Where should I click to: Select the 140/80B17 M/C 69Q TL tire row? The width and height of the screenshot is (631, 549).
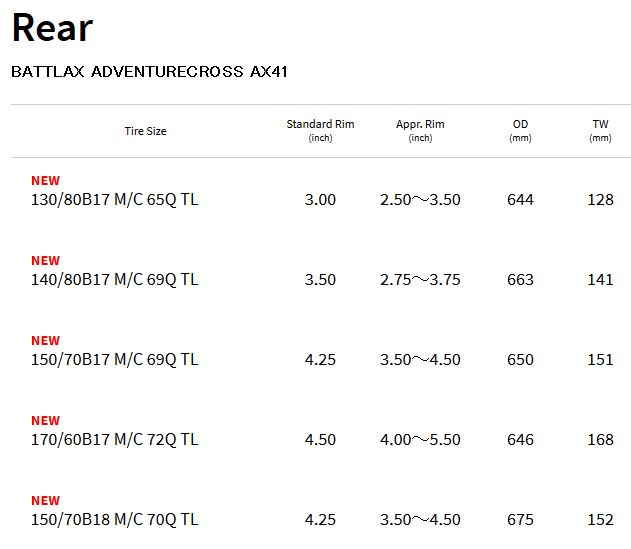tap(321, 272)
